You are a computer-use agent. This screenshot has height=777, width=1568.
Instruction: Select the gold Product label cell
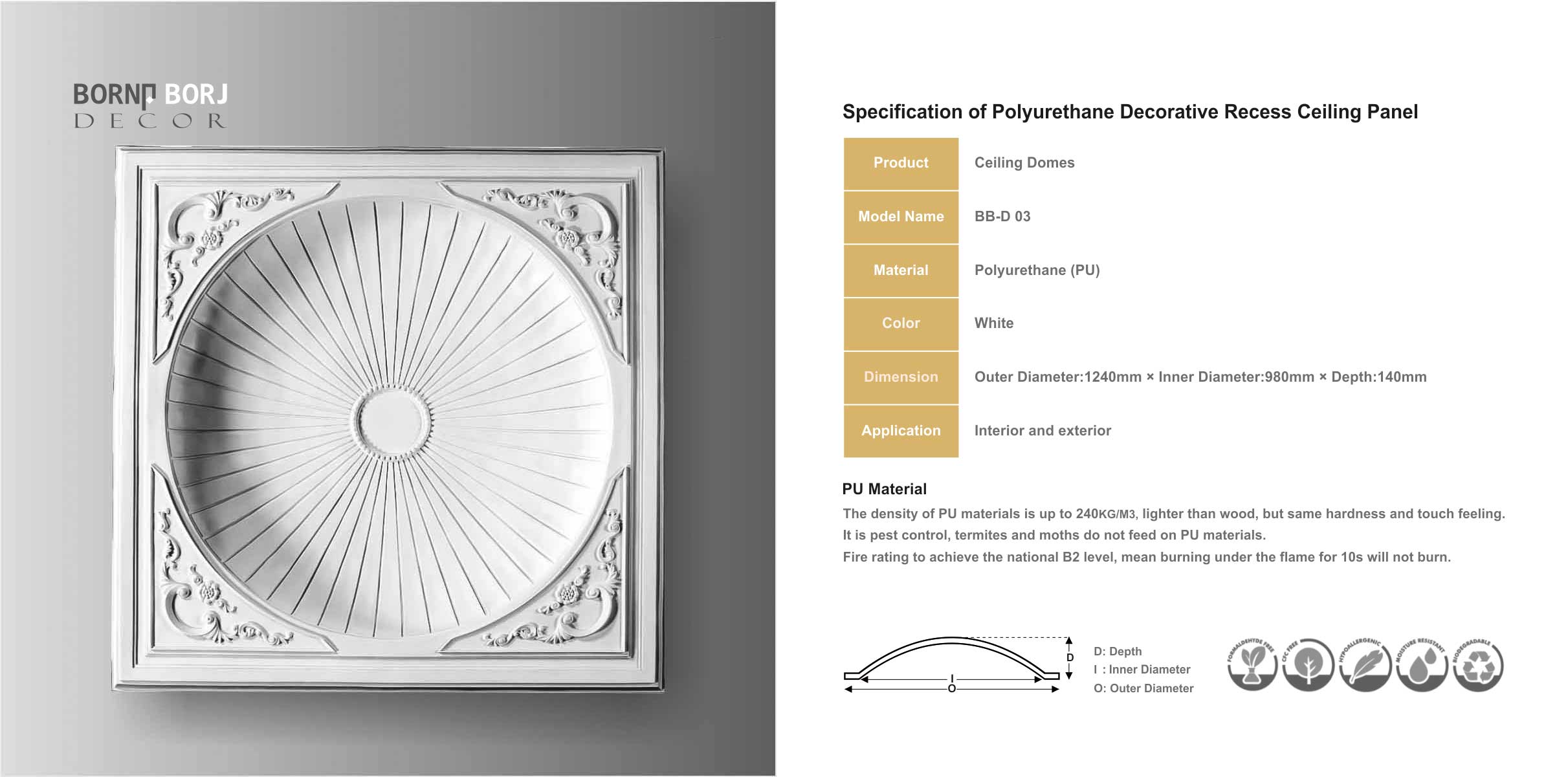coord(901,163)
